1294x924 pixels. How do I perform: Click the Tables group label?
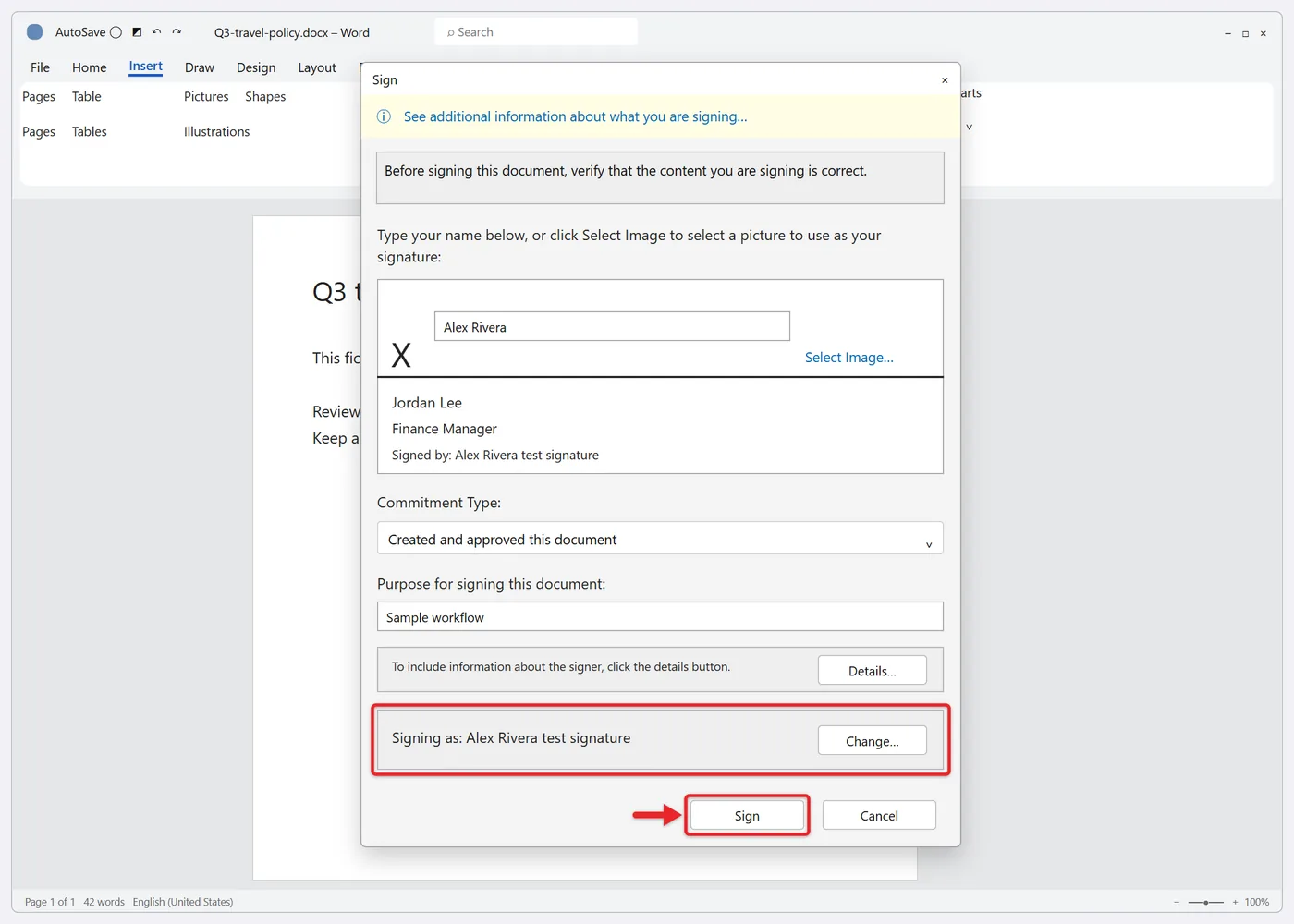90,131
